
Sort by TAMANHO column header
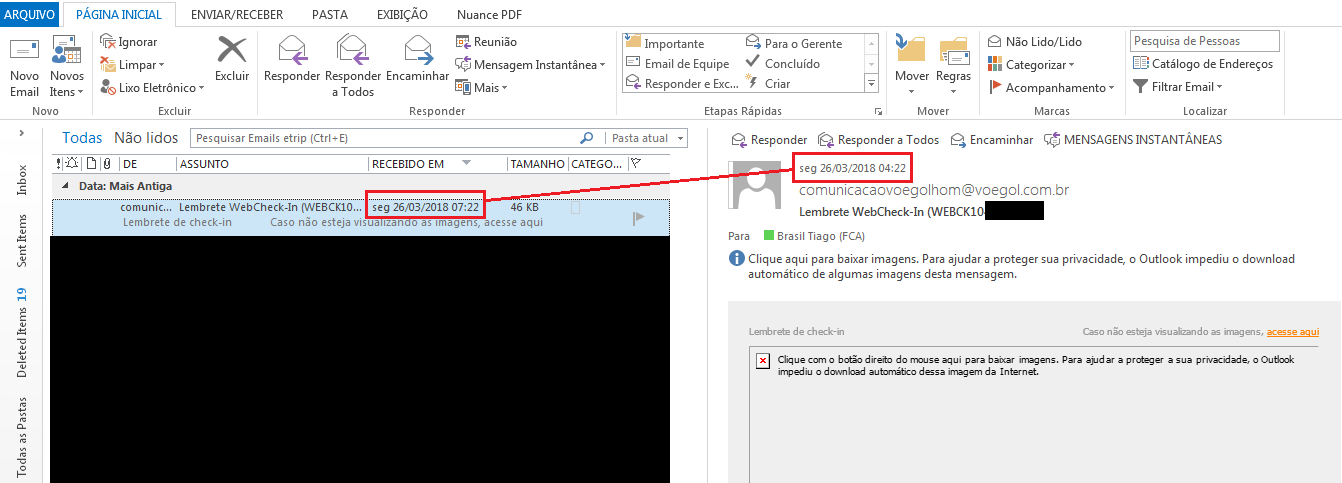click(537, 164)
